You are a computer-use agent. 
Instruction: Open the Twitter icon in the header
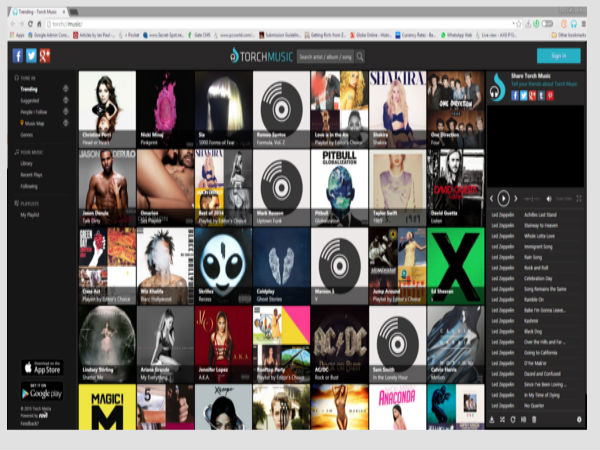click(31, 56)
